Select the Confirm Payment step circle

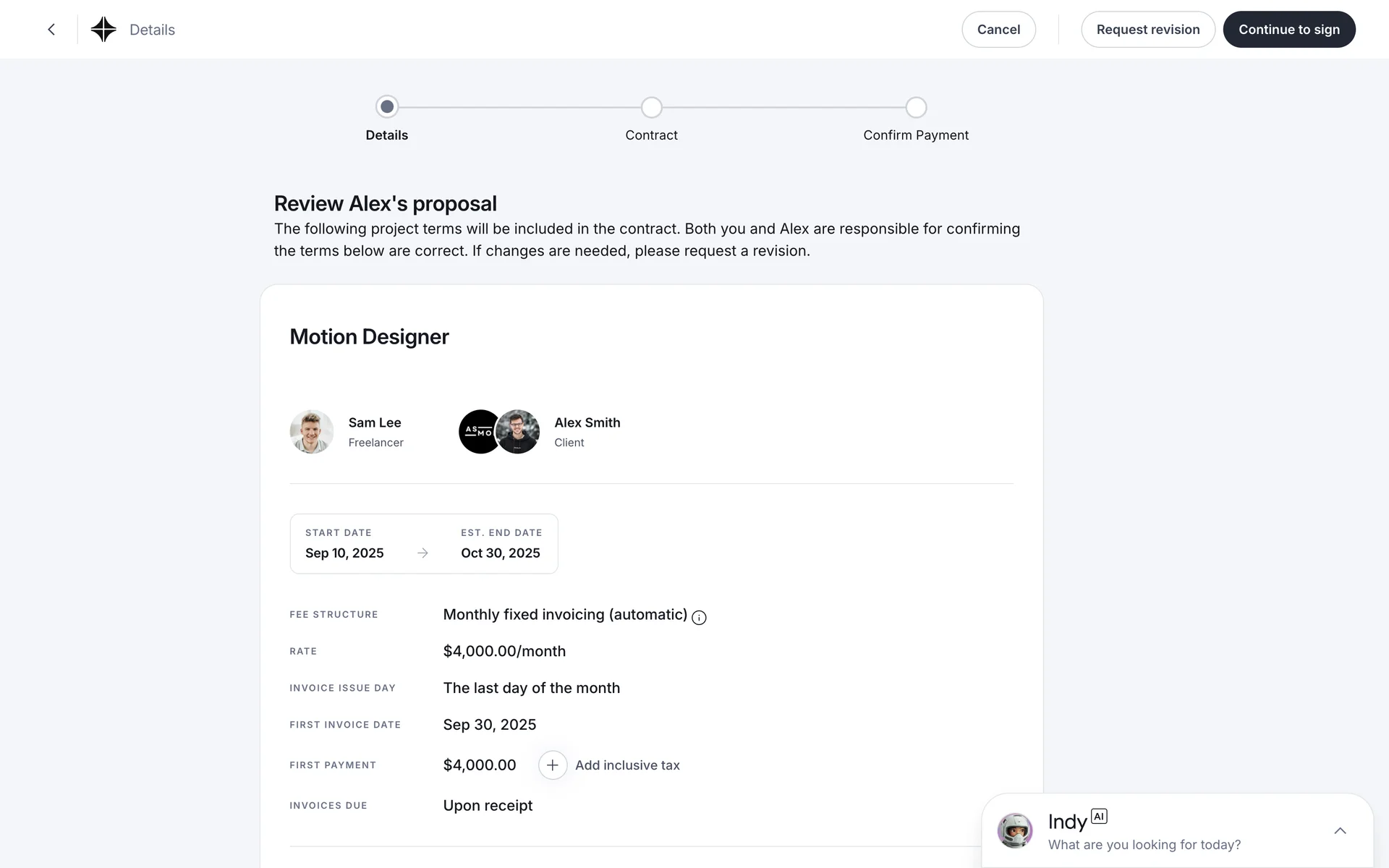pos(916,107)
